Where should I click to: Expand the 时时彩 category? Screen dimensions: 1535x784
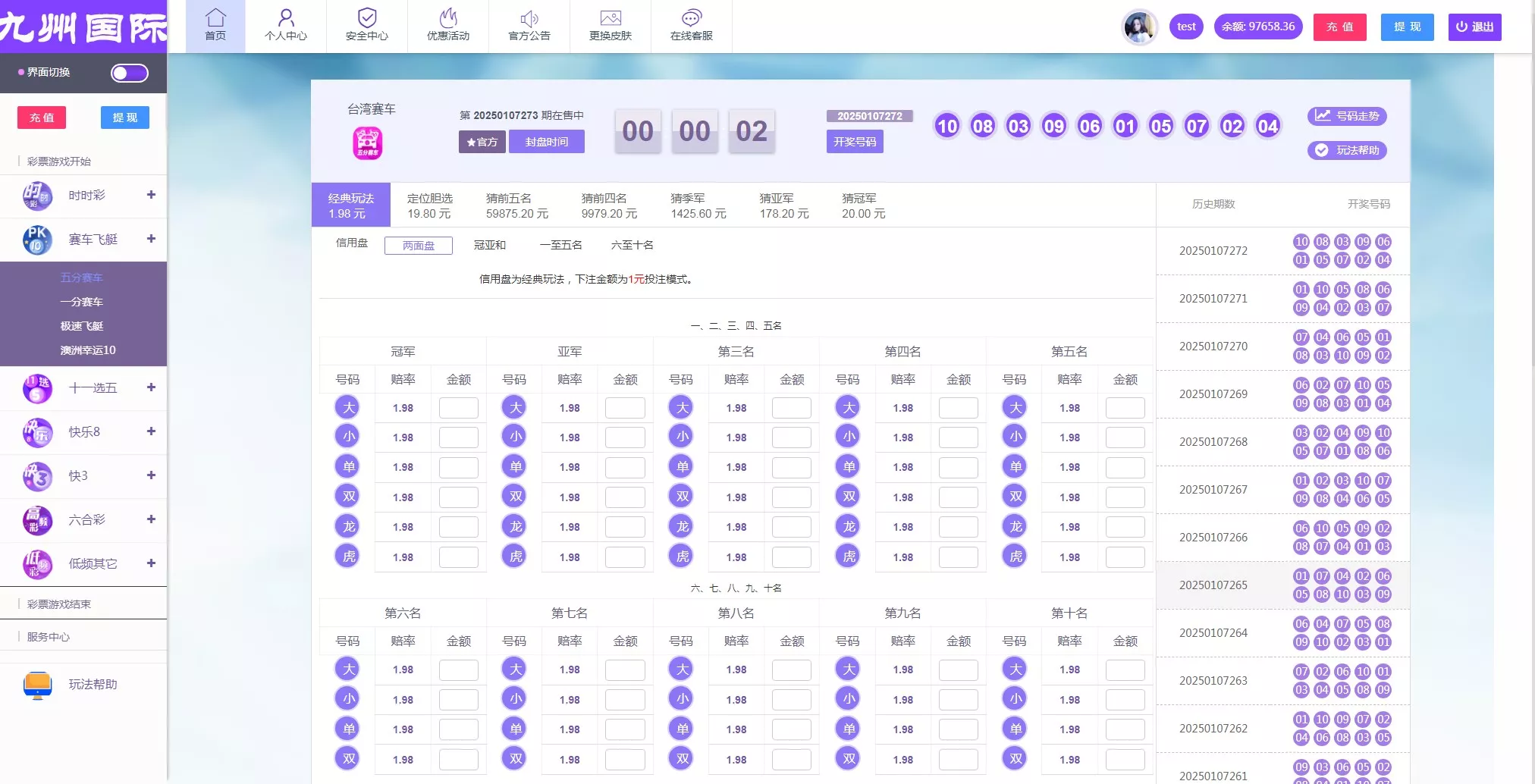click(x=150, y=196)
